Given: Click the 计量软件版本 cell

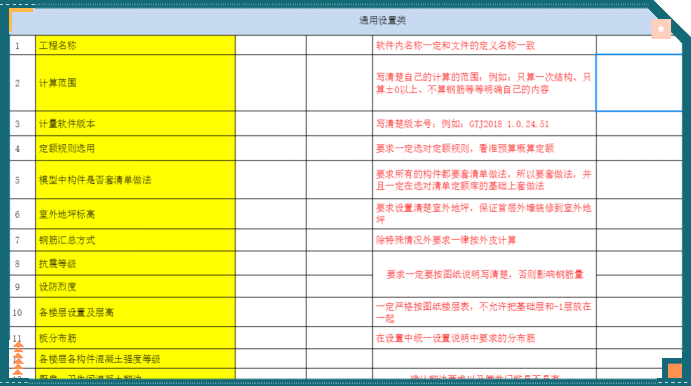Looking at the screenshot, I should tap(135, 123).
